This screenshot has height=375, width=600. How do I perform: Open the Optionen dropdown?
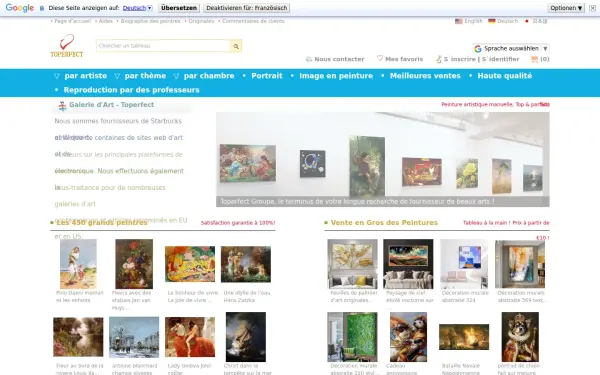(566, 8)
